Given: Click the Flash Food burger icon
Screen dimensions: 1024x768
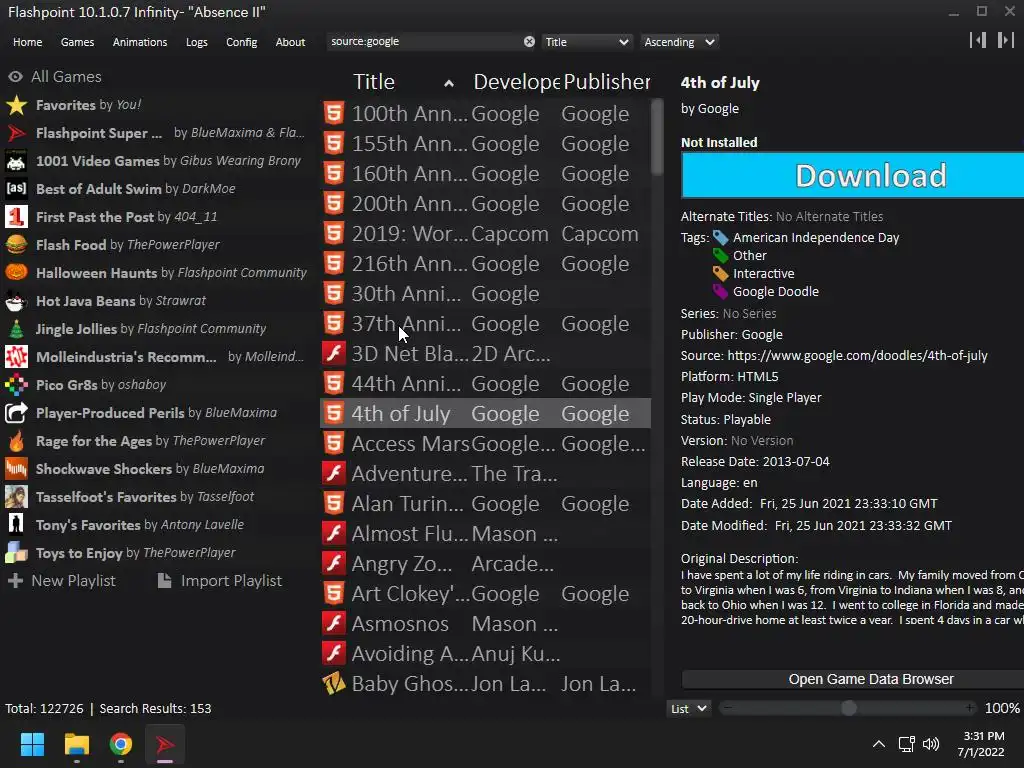Looking at the screenshot, I should [x=16, y=245].
